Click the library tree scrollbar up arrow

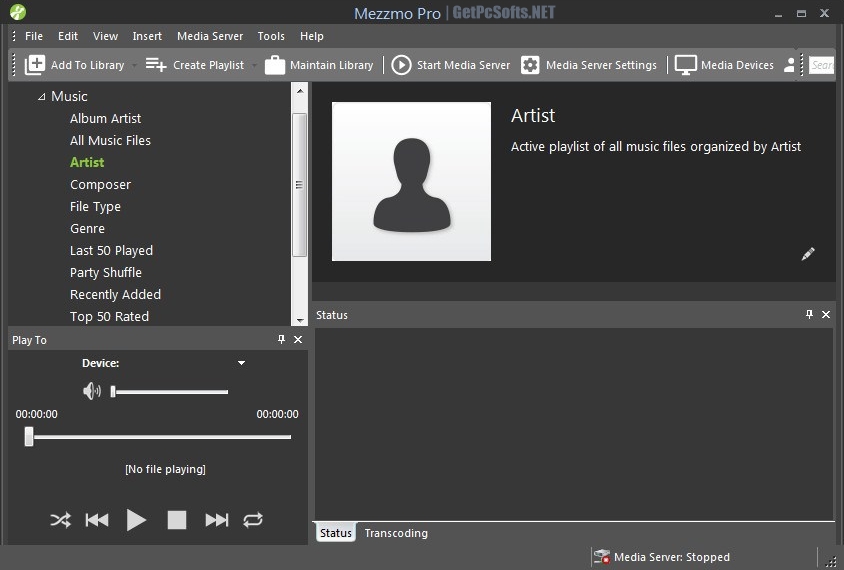(x=300, y=90)
